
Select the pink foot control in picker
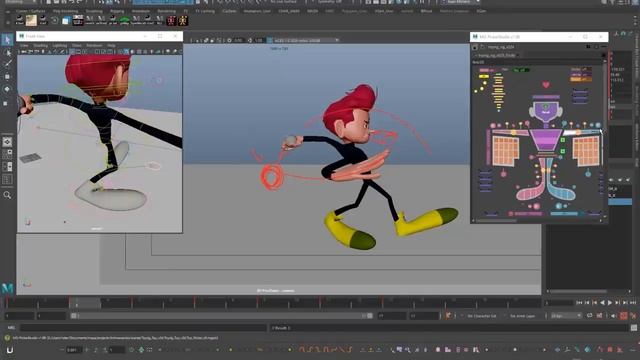click(x=530, y=192)
